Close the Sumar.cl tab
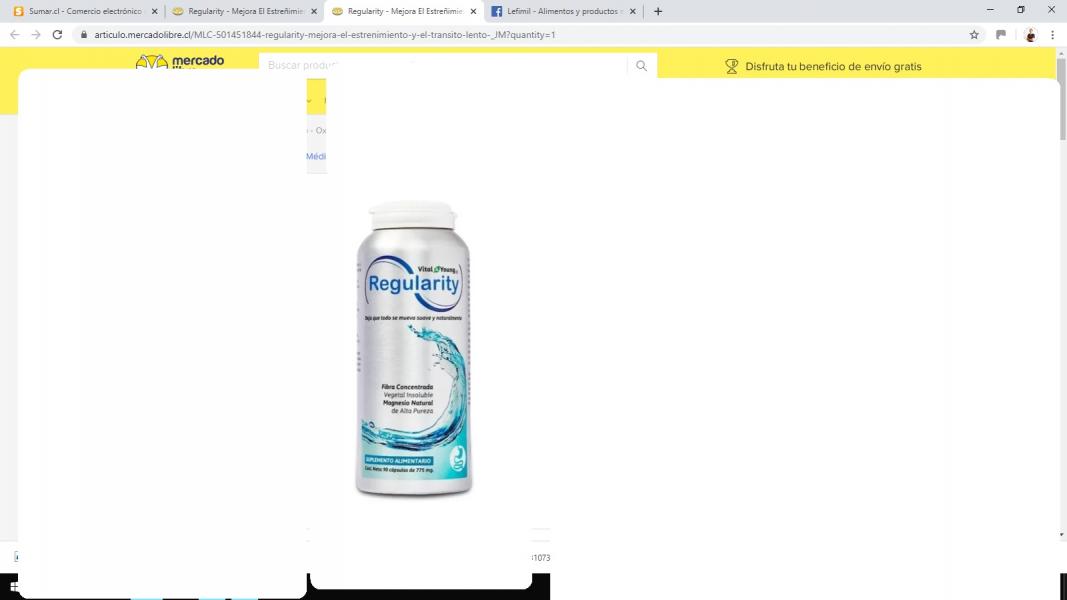Image resolution: width=1067 pixels, height=600 pixels. pyautogui.click(x=154, y=12)
